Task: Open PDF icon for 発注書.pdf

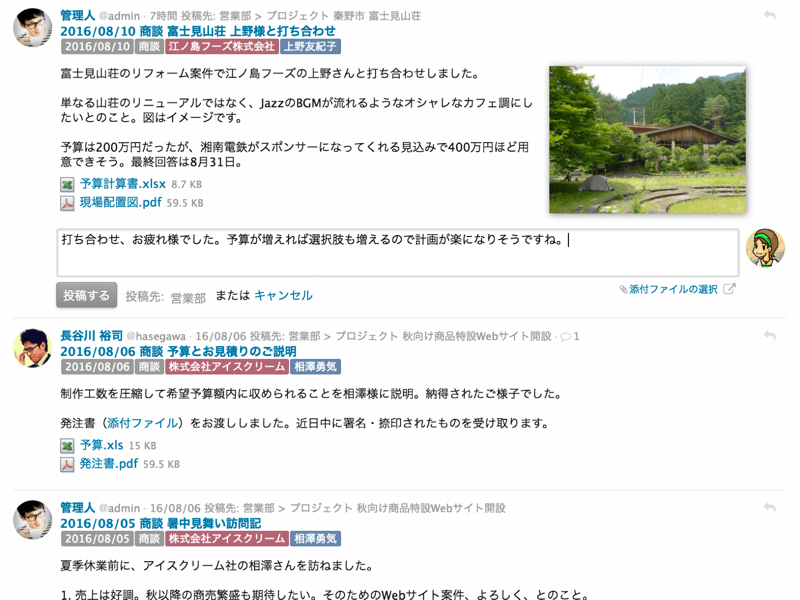Action: [67, 464]
